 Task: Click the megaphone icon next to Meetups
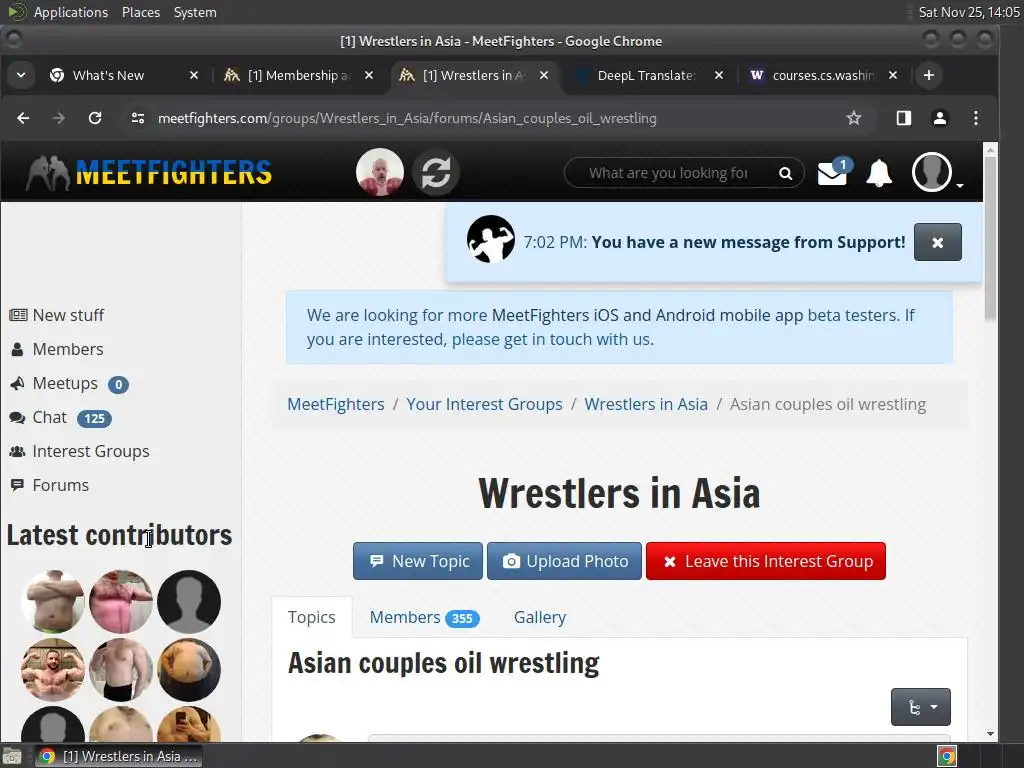(x=18, y=383)
